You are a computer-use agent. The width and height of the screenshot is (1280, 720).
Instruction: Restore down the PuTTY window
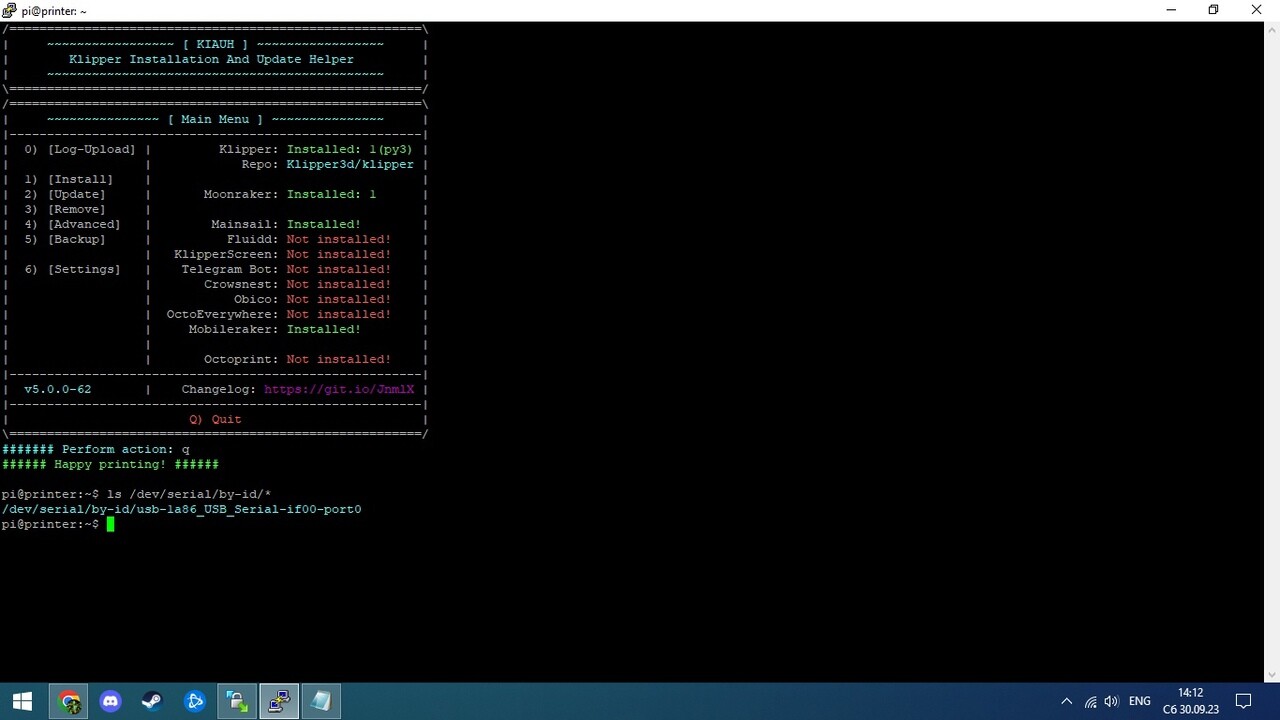tap(1214, 10)
